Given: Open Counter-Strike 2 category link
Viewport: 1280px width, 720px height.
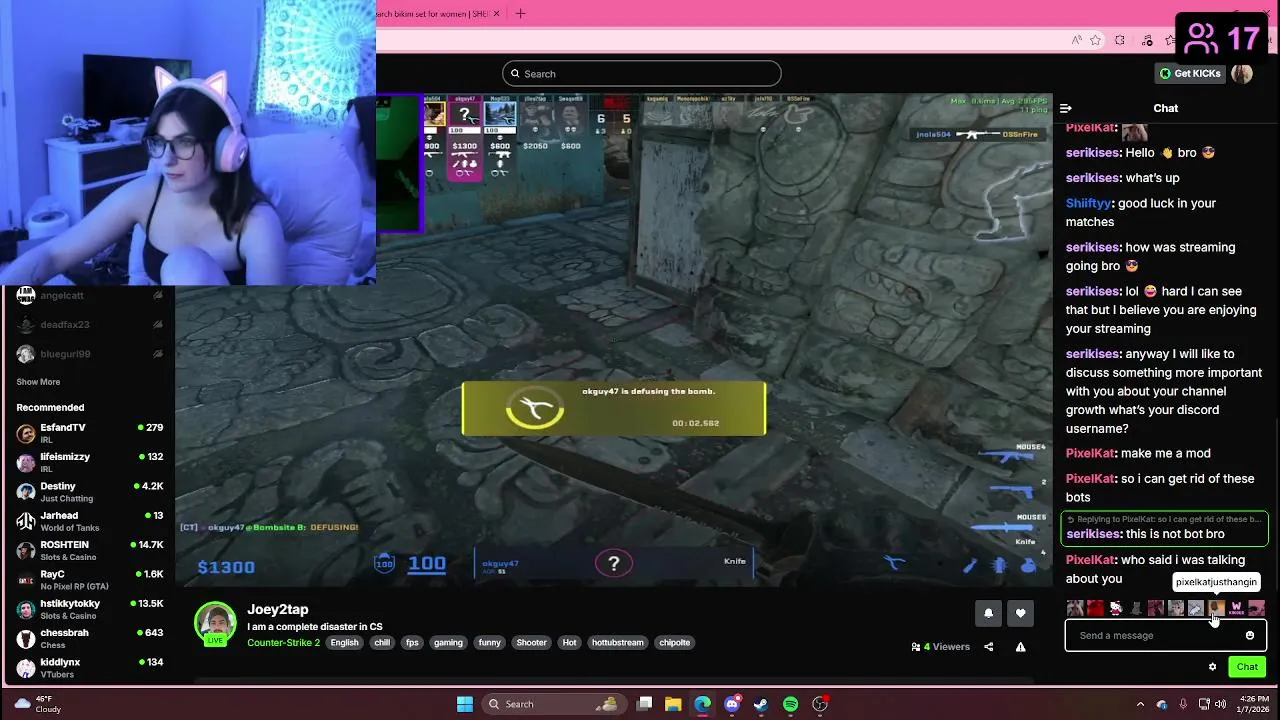Looking at the screenshot, I should point(284,643).
